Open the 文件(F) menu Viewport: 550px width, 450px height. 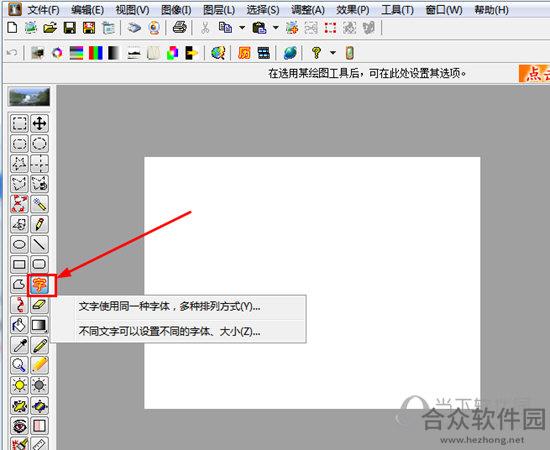click(x=44, y=10)
